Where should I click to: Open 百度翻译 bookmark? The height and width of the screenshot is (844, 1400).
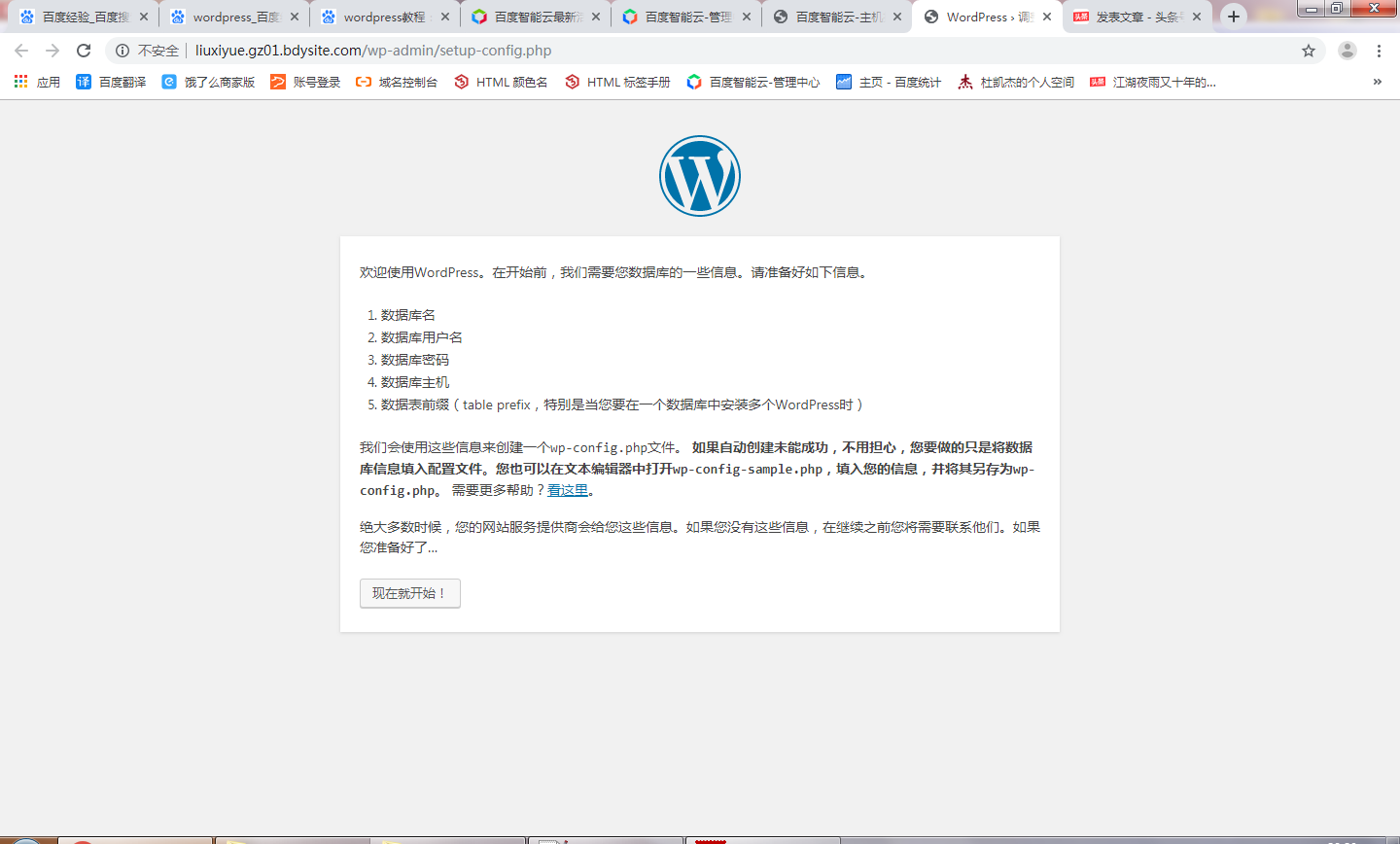click(111, 83)
